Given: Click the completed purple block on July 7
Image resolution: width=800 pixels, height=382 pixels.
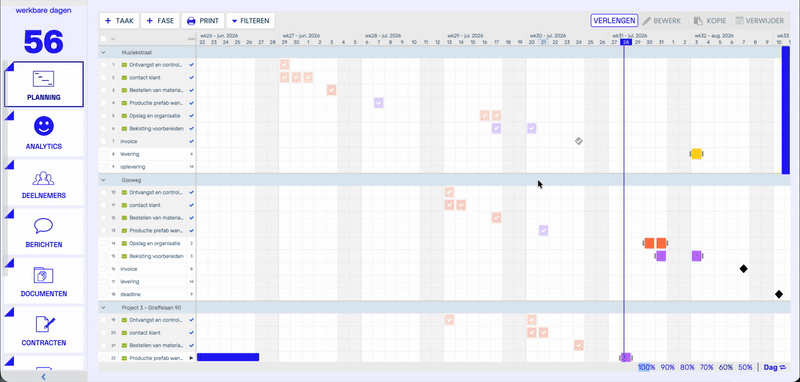Looking at the screenshot, I should point(379,103).
